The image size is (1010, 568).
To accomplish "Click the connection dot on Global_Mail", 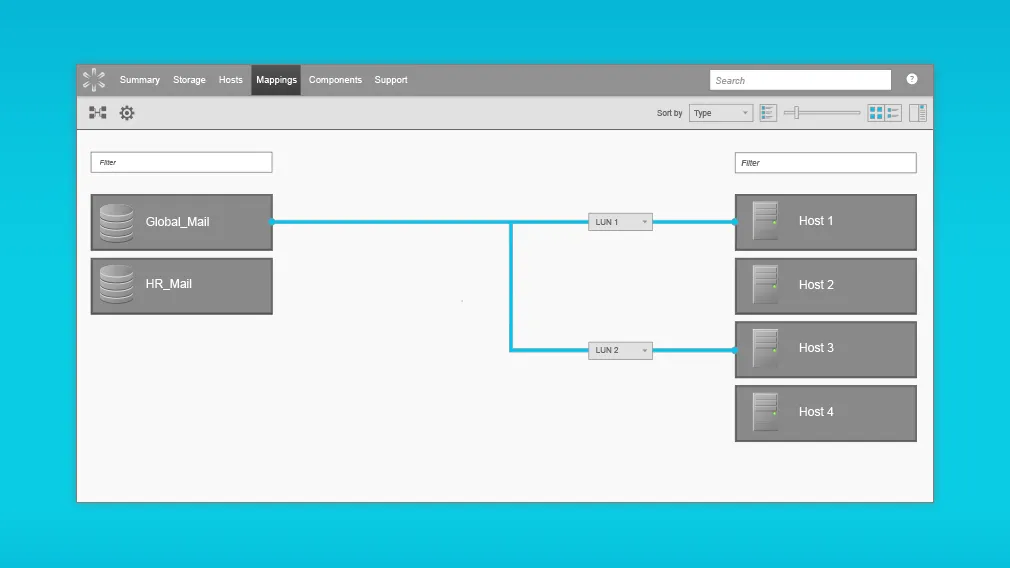I will (272, 222).
